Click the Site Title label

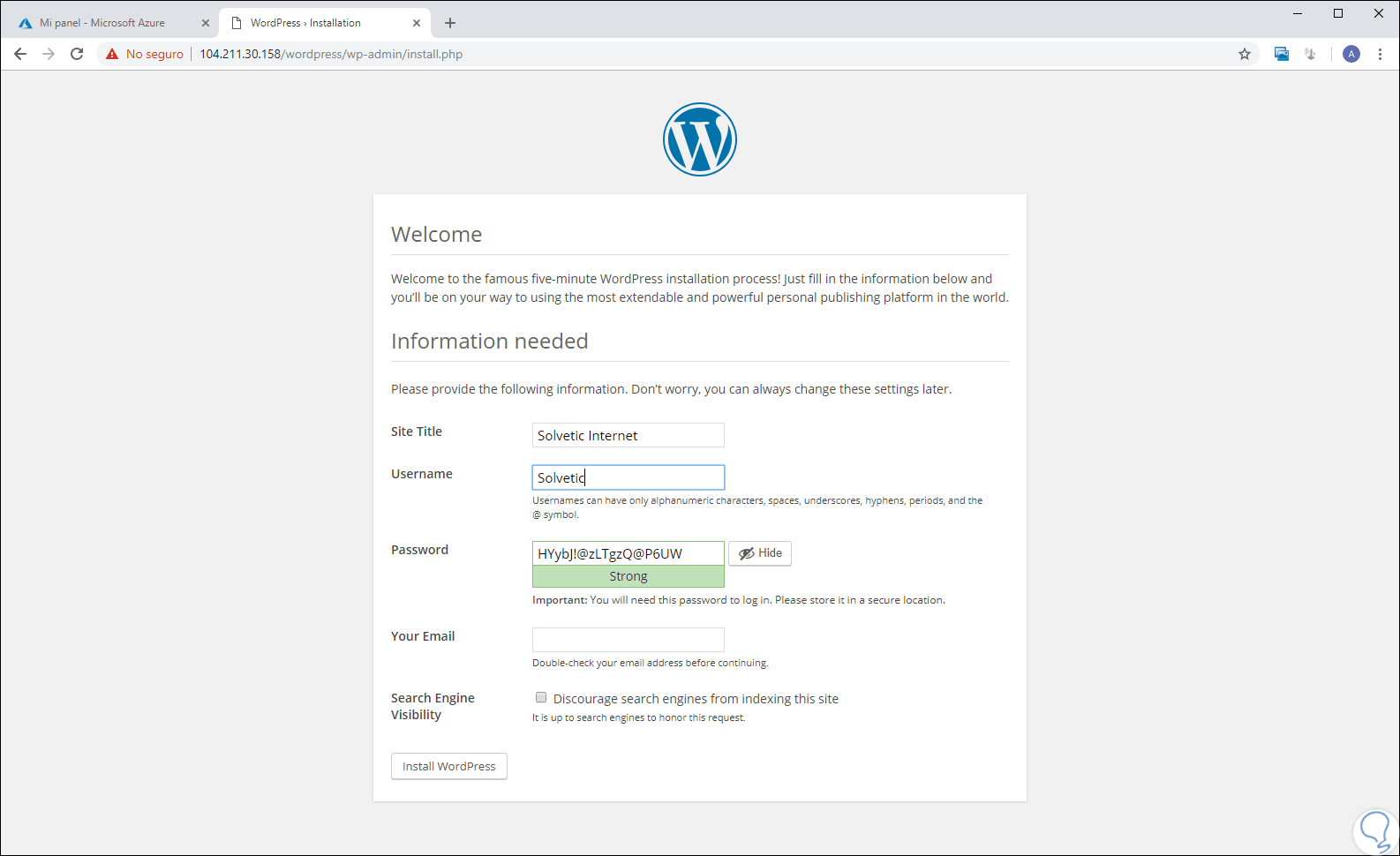pos(417,432)
